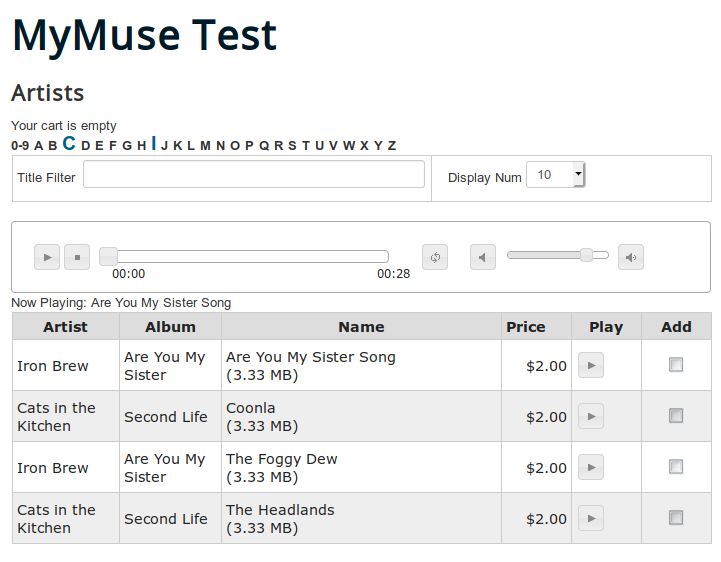Image resolution: width=721 pixels, height=562 pixels.
Task: Click the Album column header
Action: (x=170, y=327)
